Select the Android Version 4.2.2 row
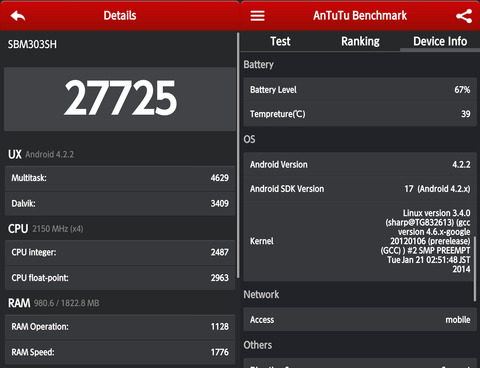The image size is (480, 368). pyautogui.click(x=360, y=164)
